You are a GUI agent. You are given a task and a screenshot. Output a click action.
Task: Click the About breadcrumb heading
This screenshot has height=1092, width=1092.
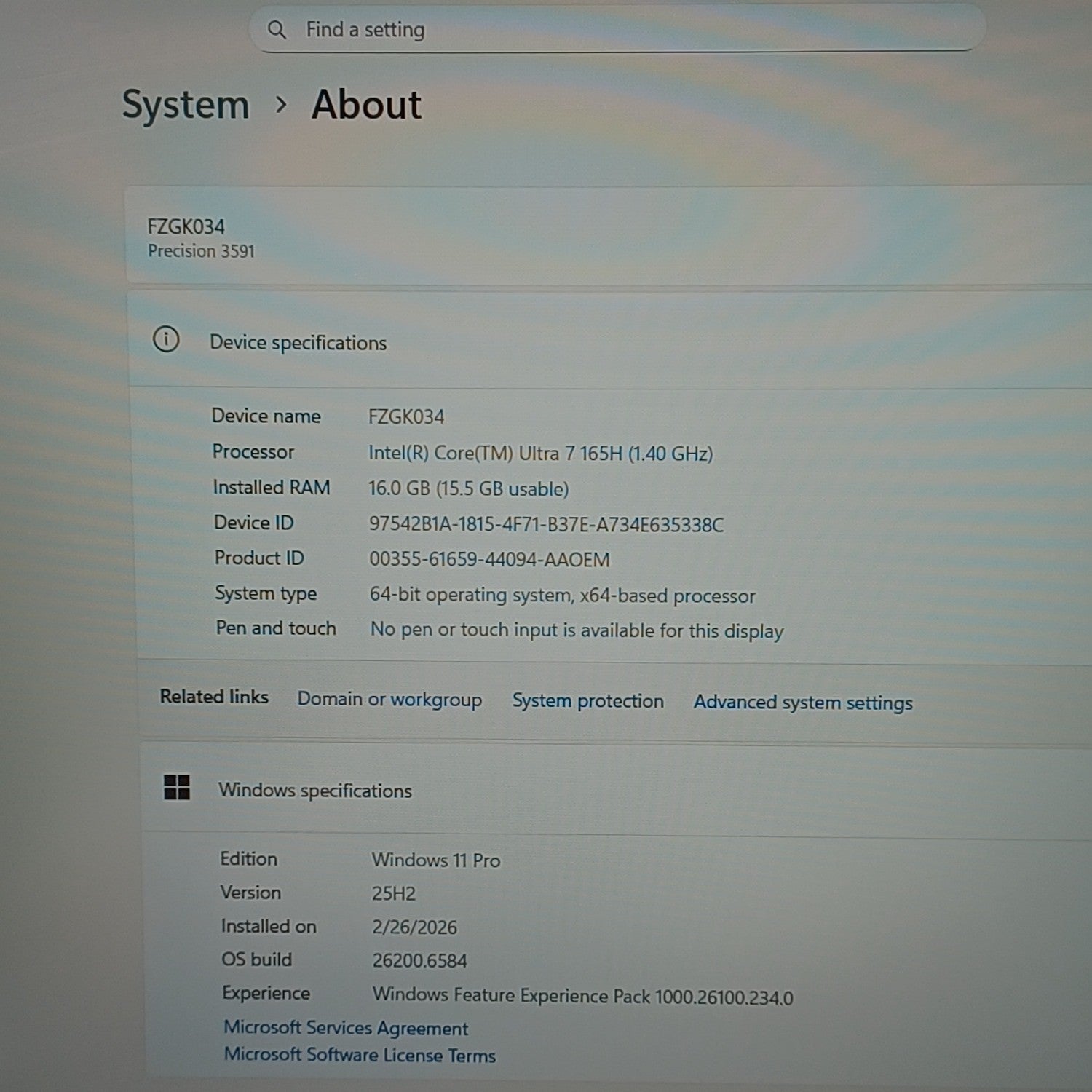click(366, 104)
